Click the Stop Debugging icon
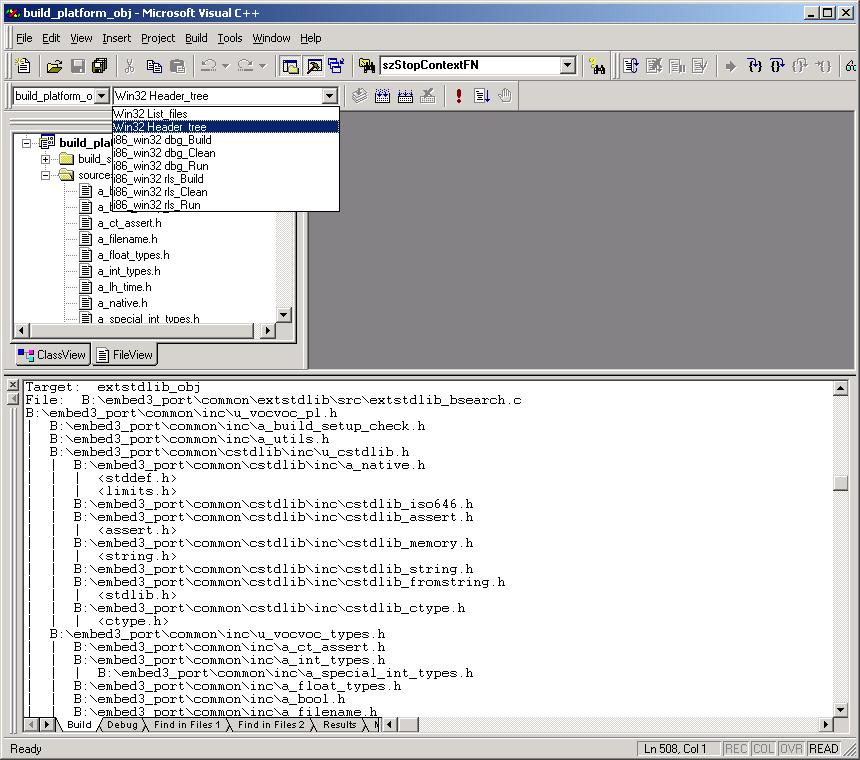Viewport: 860px width, 760px height. (654, 66)
